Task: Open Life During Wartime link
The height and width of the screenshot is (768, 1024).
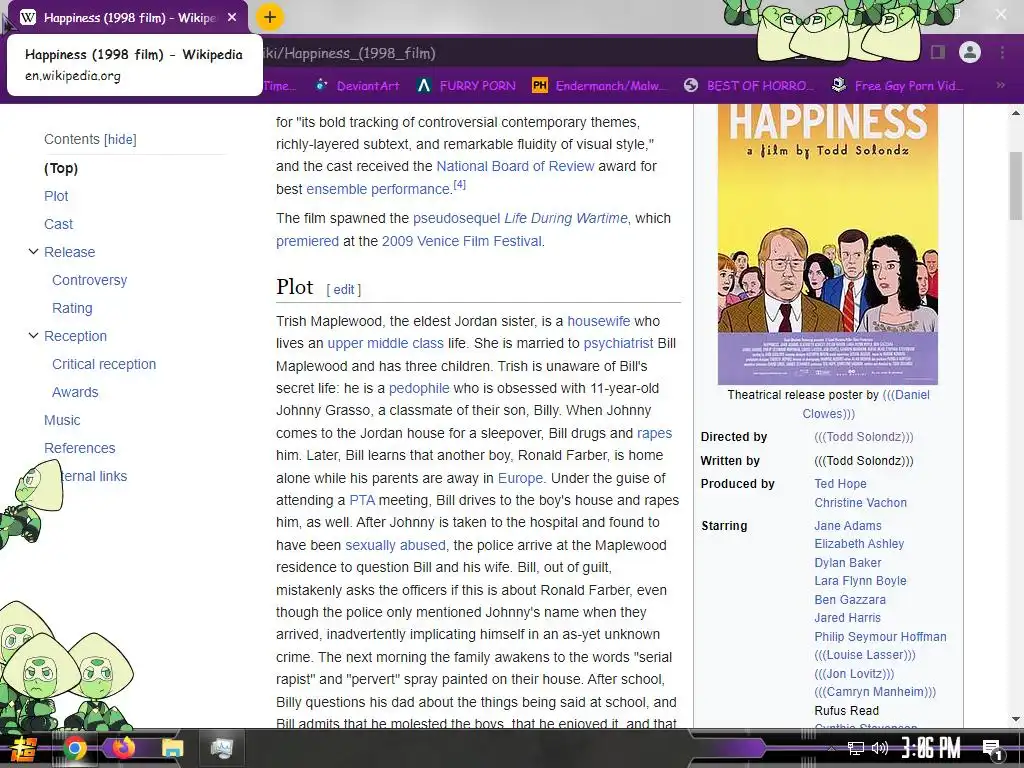Action: click(x=566, y=218)
